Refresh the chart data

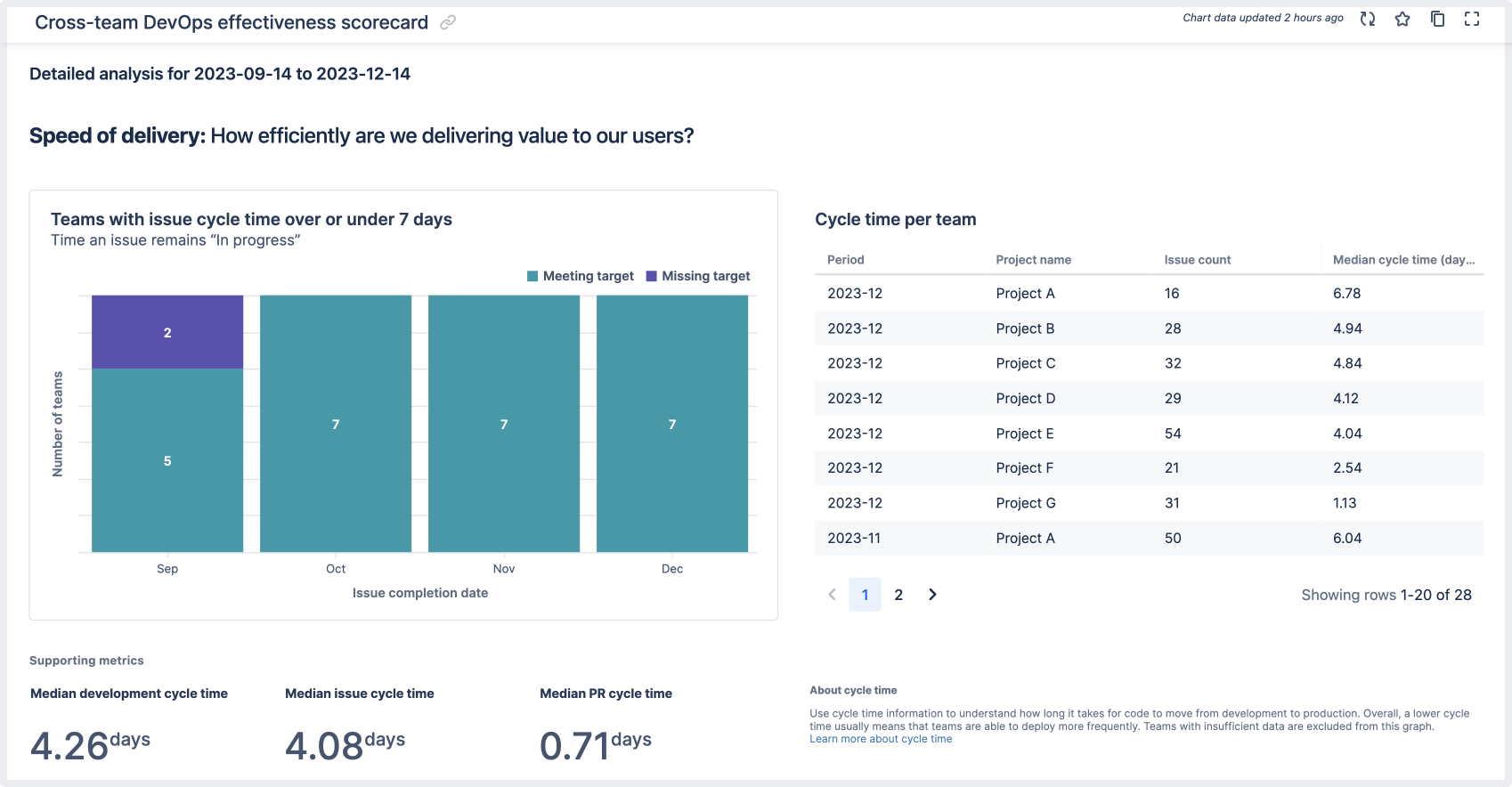pos(1368,19)
